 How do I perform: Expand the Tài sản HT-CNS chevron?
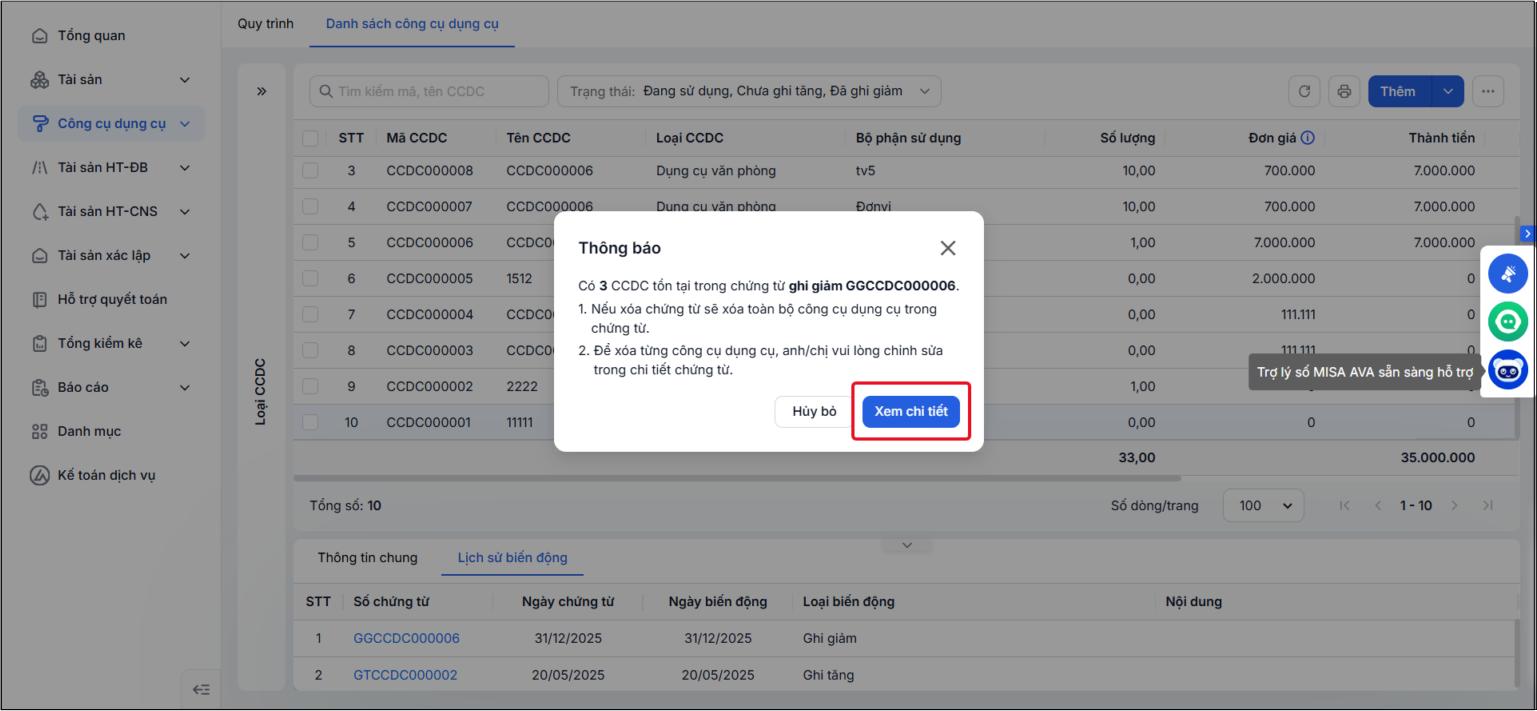click(184, 212)
